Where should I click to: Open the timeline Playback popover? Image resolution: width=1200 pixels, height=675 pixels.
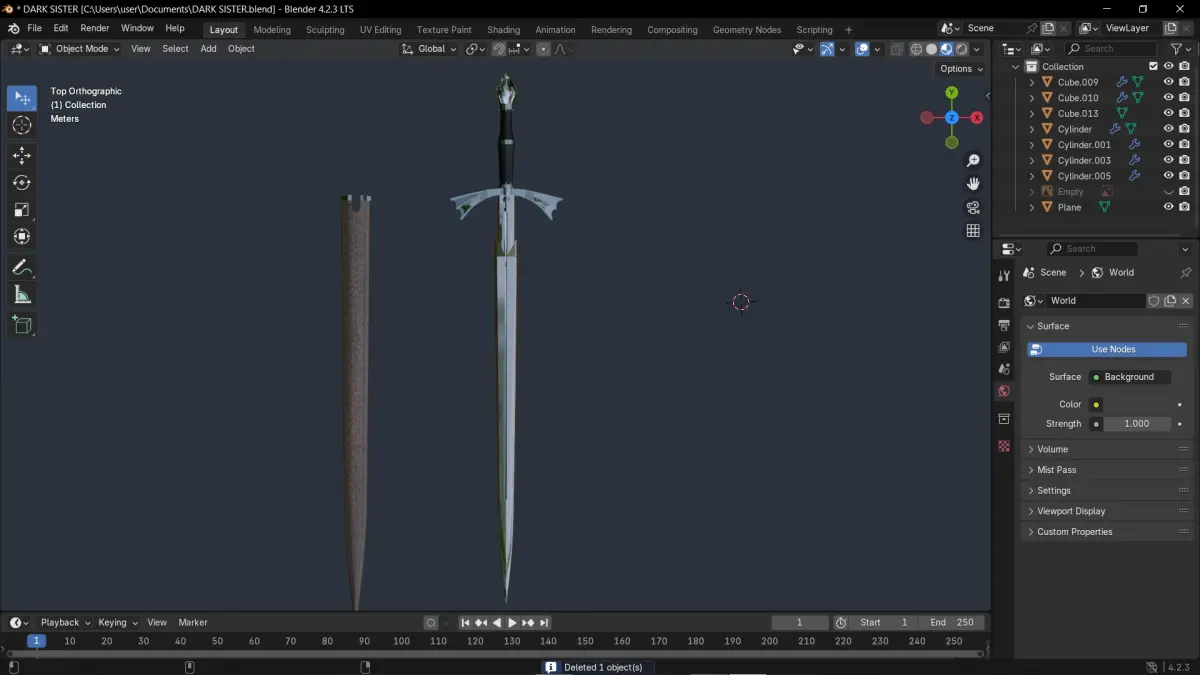pos(65,622)
